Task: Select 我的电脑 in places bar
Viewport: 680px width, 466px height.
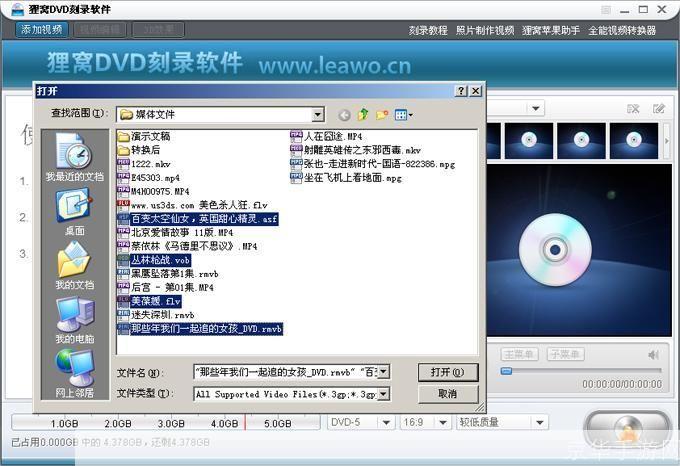Action: point(75,320)
